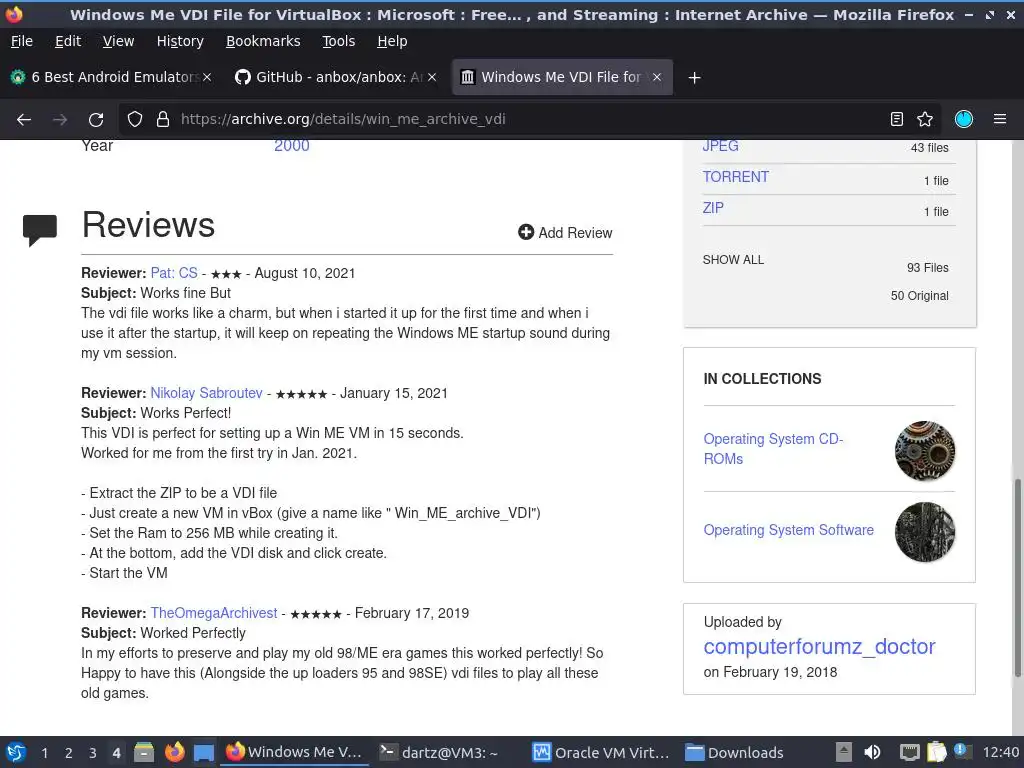The height and width of the screenshot is (768, 1024).
Task: Open the Bookmarks menu
Action: coord(263,41)
